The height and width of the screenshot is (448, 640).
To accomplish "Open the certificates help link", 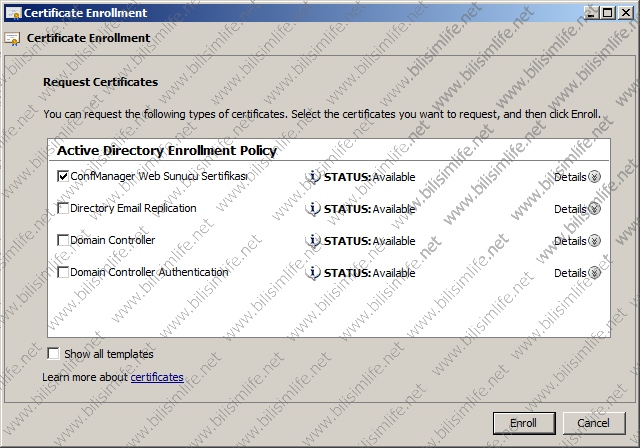I will [157, 377].
